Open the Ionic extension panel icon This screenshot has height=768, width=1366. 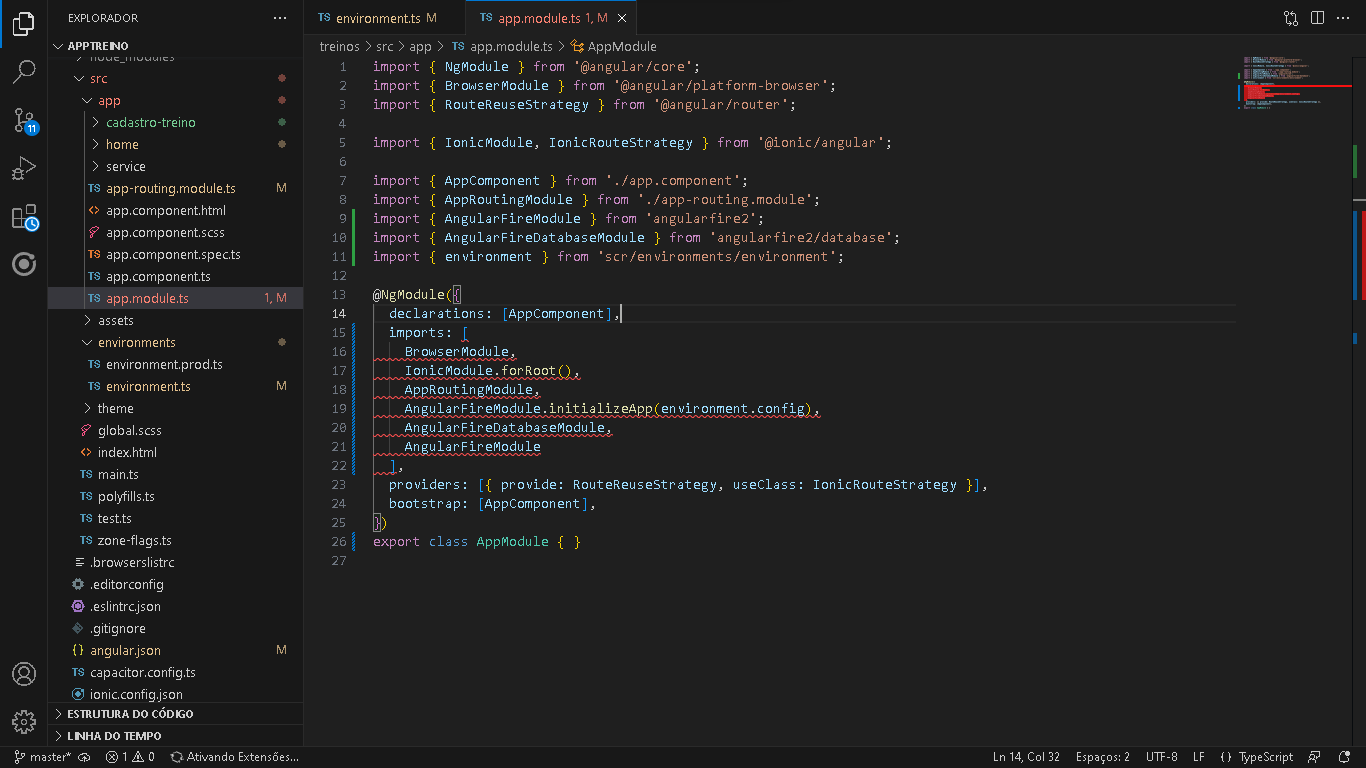(24, 264)
